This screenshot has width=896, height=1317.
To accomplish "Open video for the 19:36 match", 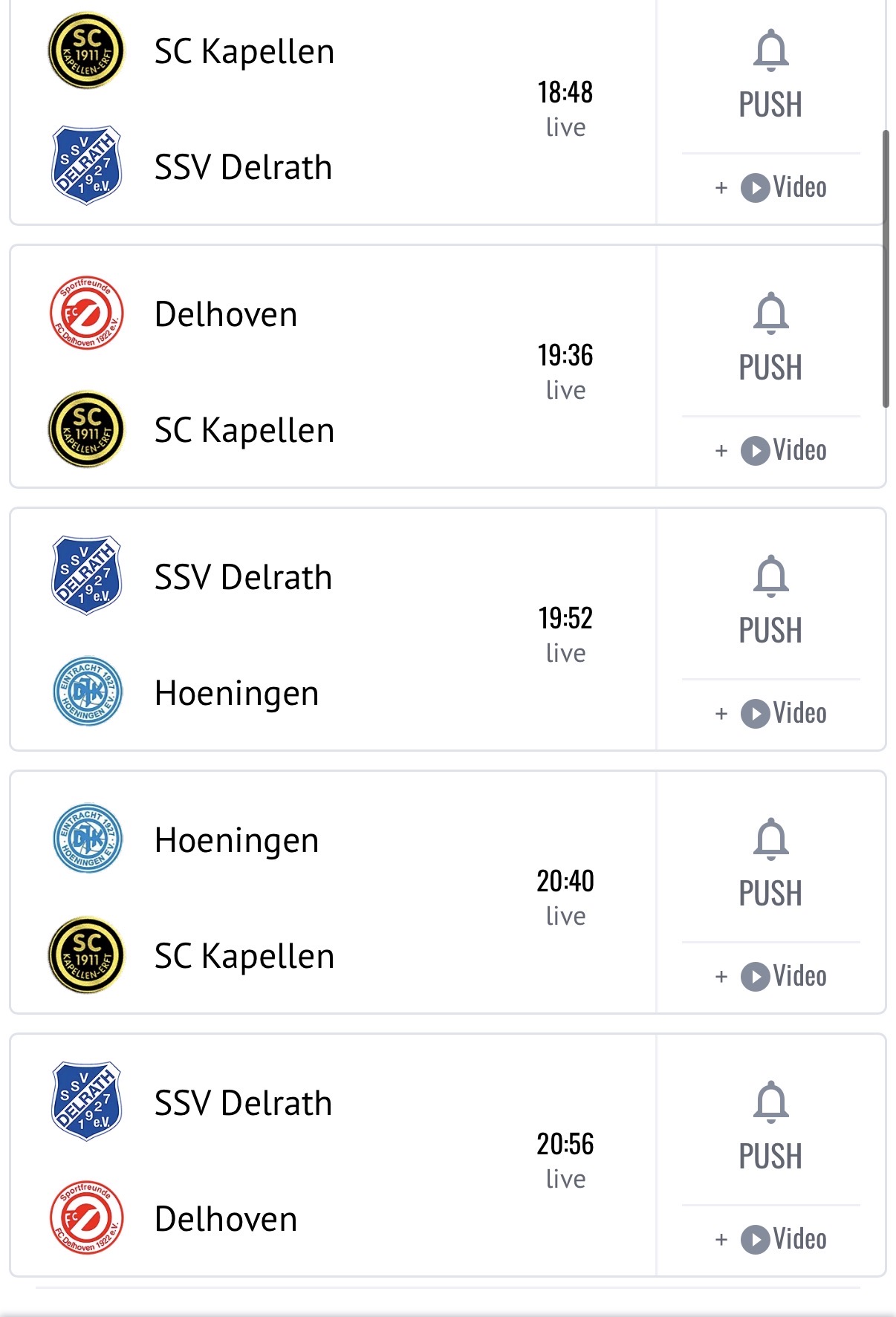I will coord(756,451).
